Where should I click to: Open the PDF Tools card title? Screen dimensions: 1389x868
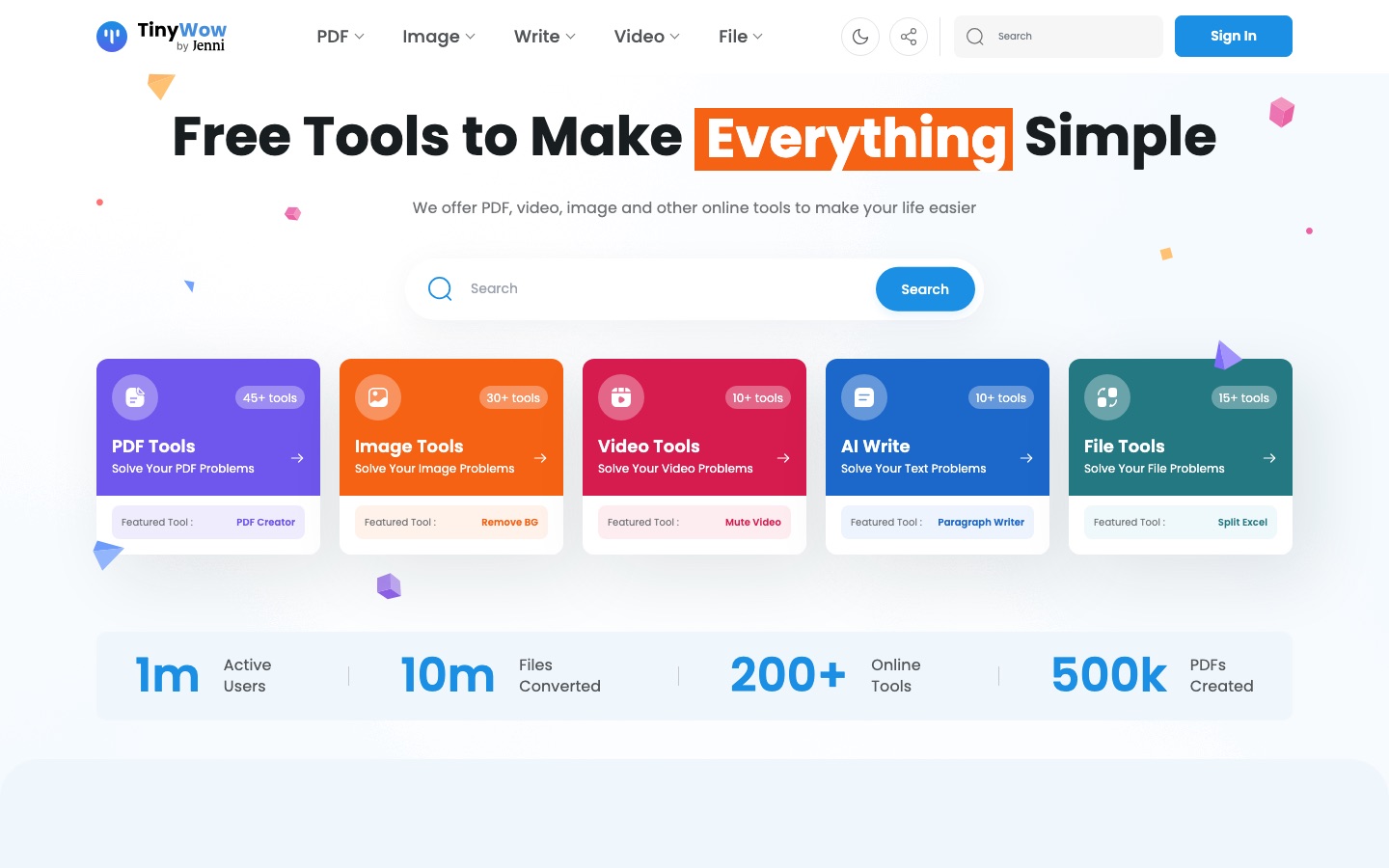(x=153, y=447)
